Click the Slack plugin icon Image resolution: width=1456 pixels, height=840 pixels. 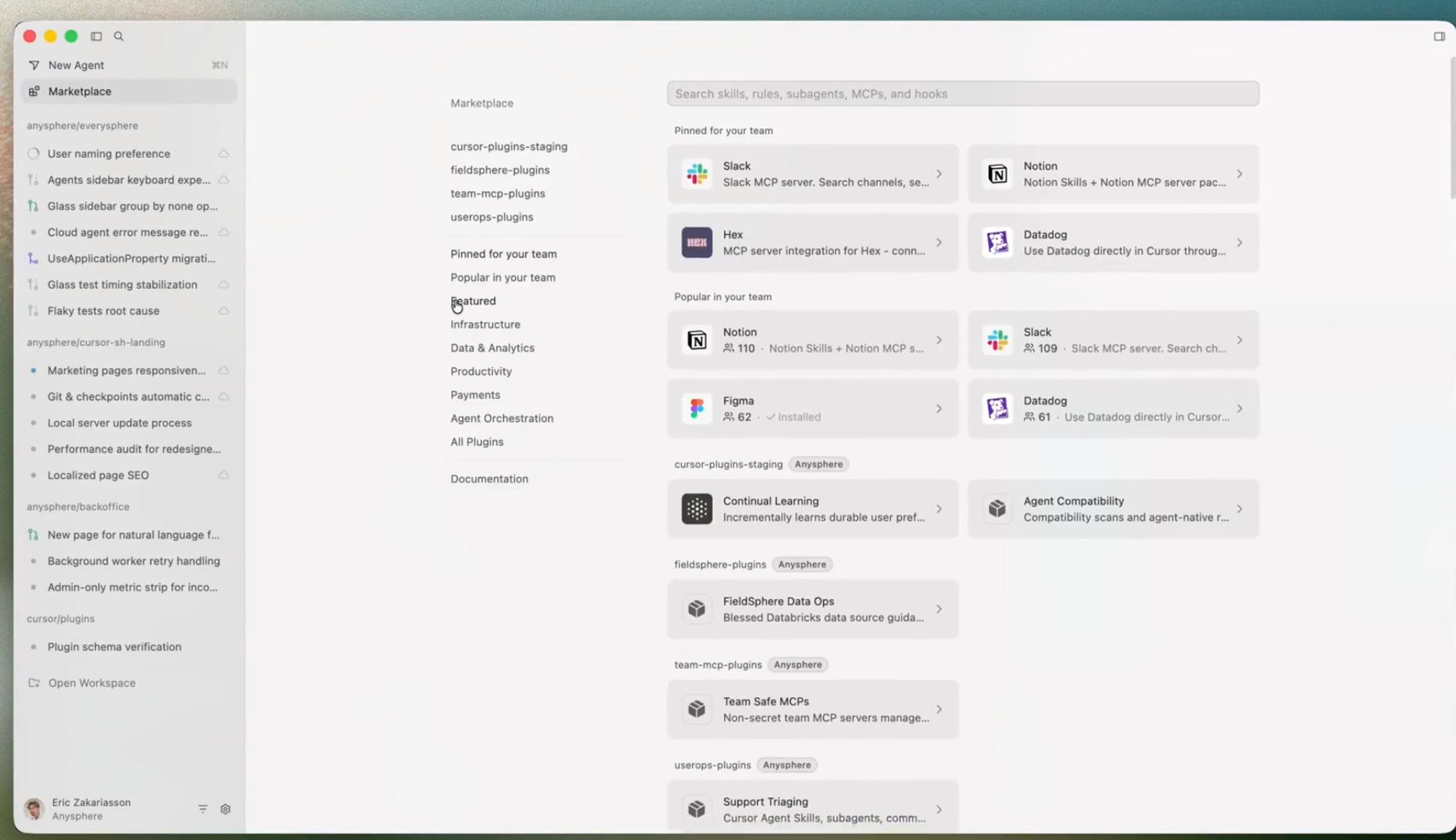click(x=697, y=173)
